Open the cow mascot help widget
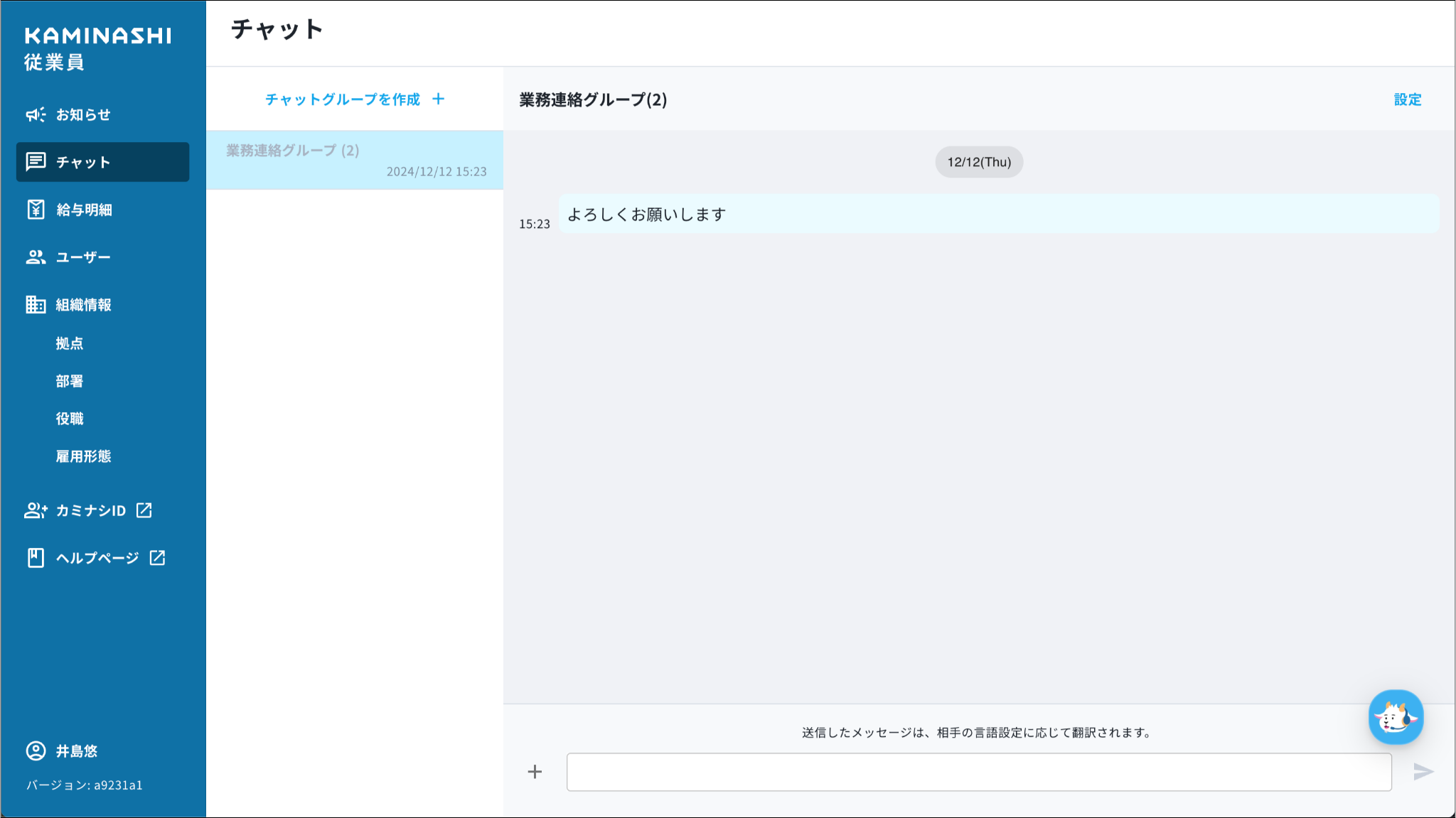Screen dimensions: 1456x818 [x=1396, y=718]
